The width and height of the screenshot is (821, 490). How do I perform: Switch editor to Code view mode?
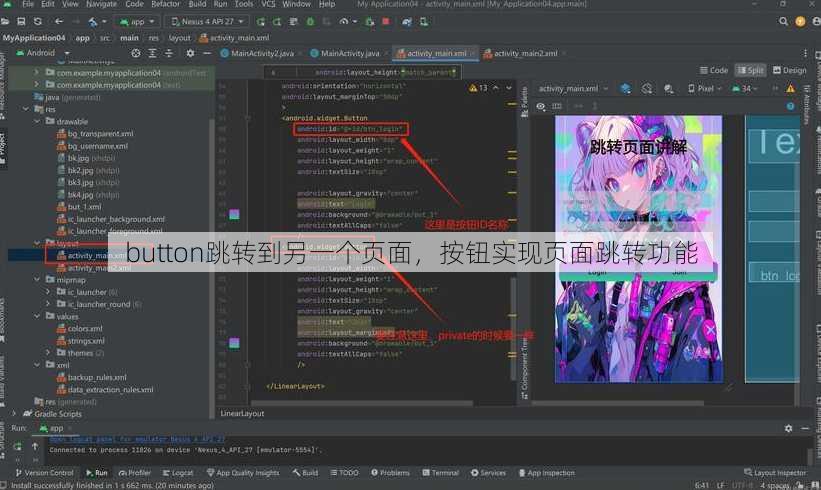click(x=714, y=70)
